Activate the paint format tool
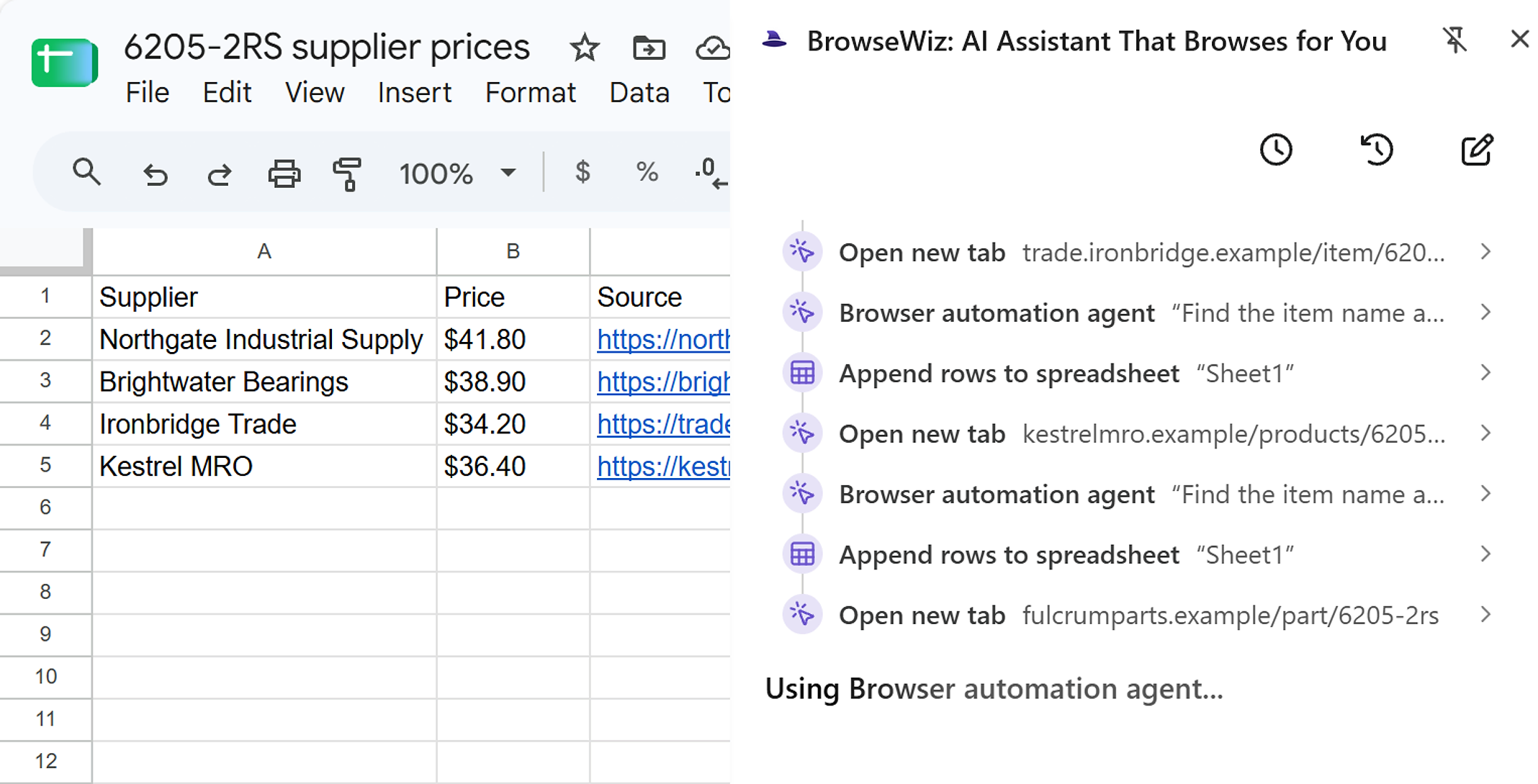The width and height of the screenshot is (1538, 784). click(347, 174)
